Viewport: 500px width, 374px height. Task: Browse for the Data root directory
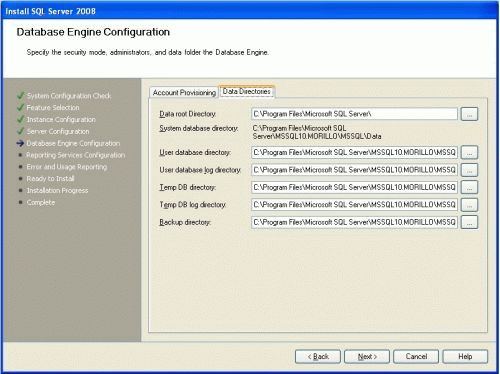coord(469,114)
